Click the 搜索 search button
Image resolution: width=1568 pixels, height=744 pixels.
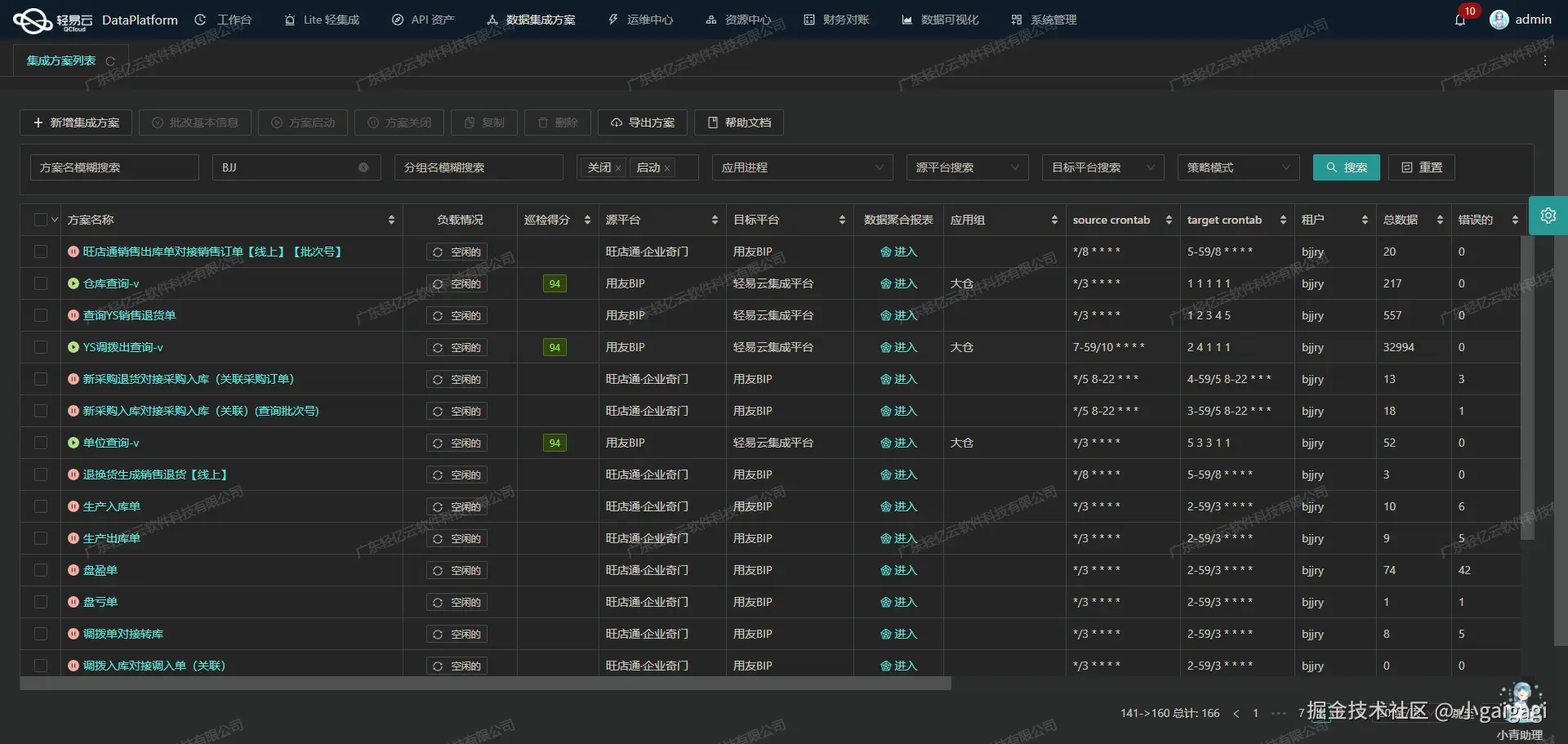[1346, 167]
